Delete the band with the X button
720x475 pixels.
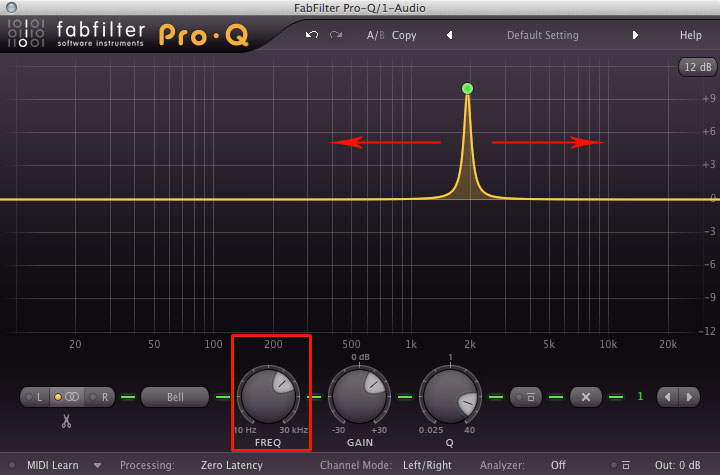pos(586,397)
